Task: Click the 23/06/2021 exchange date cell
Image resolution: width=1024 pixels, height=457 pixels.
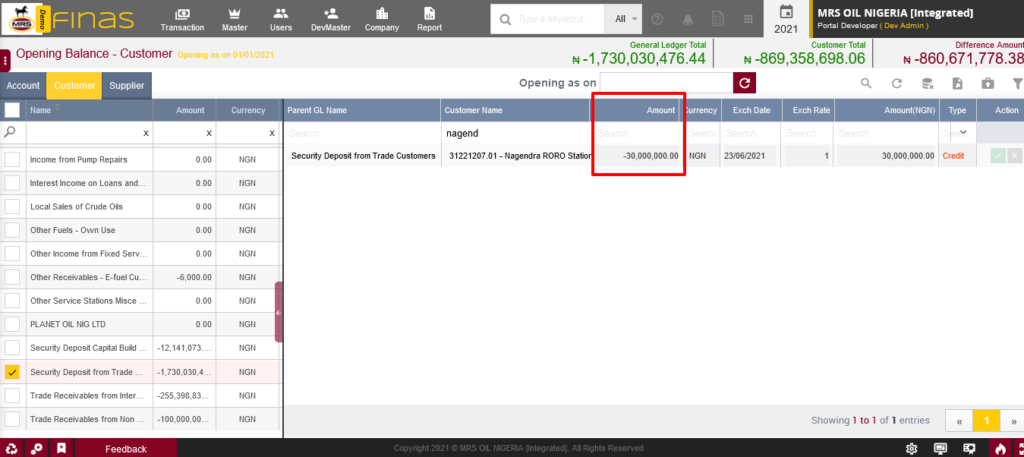Action: [751, 156]
